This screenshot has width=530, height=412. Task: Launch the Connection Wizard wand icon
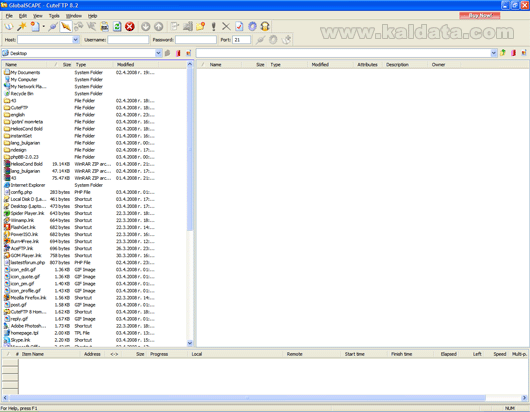pos(22,26)
